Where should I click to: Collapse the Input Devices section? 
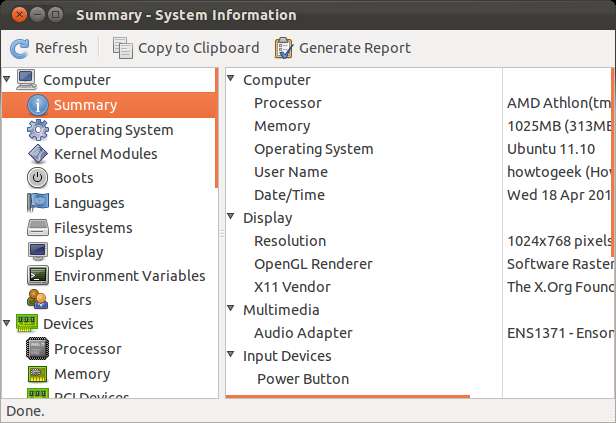point(232,356)
